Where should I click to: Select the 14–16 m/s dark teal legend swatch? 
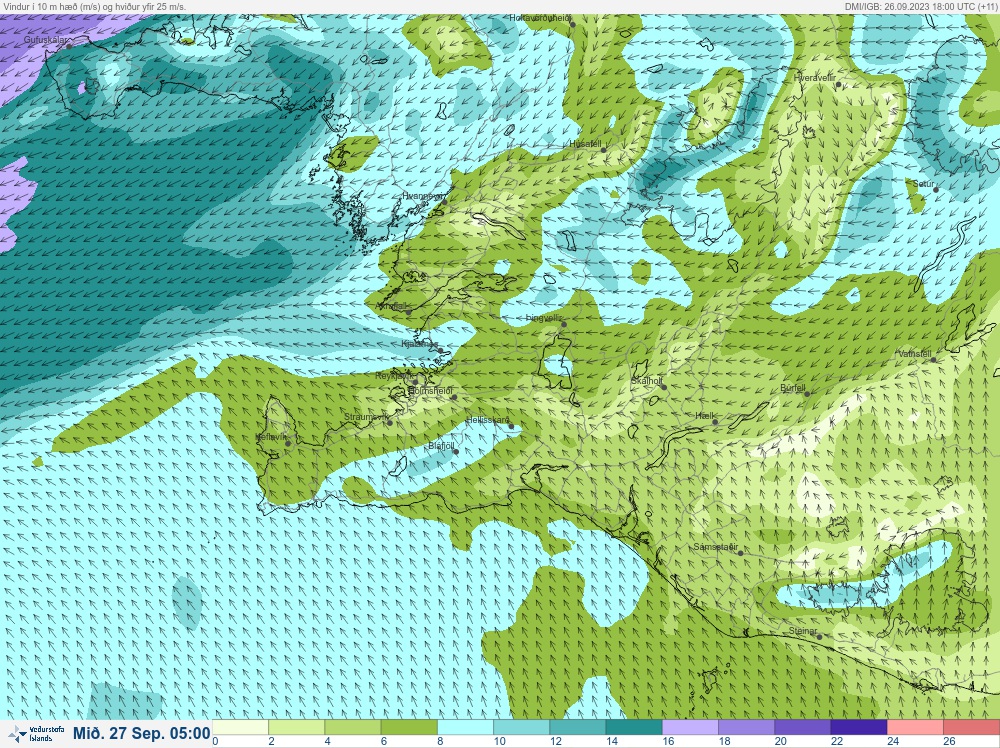click(x=634, y=728)
